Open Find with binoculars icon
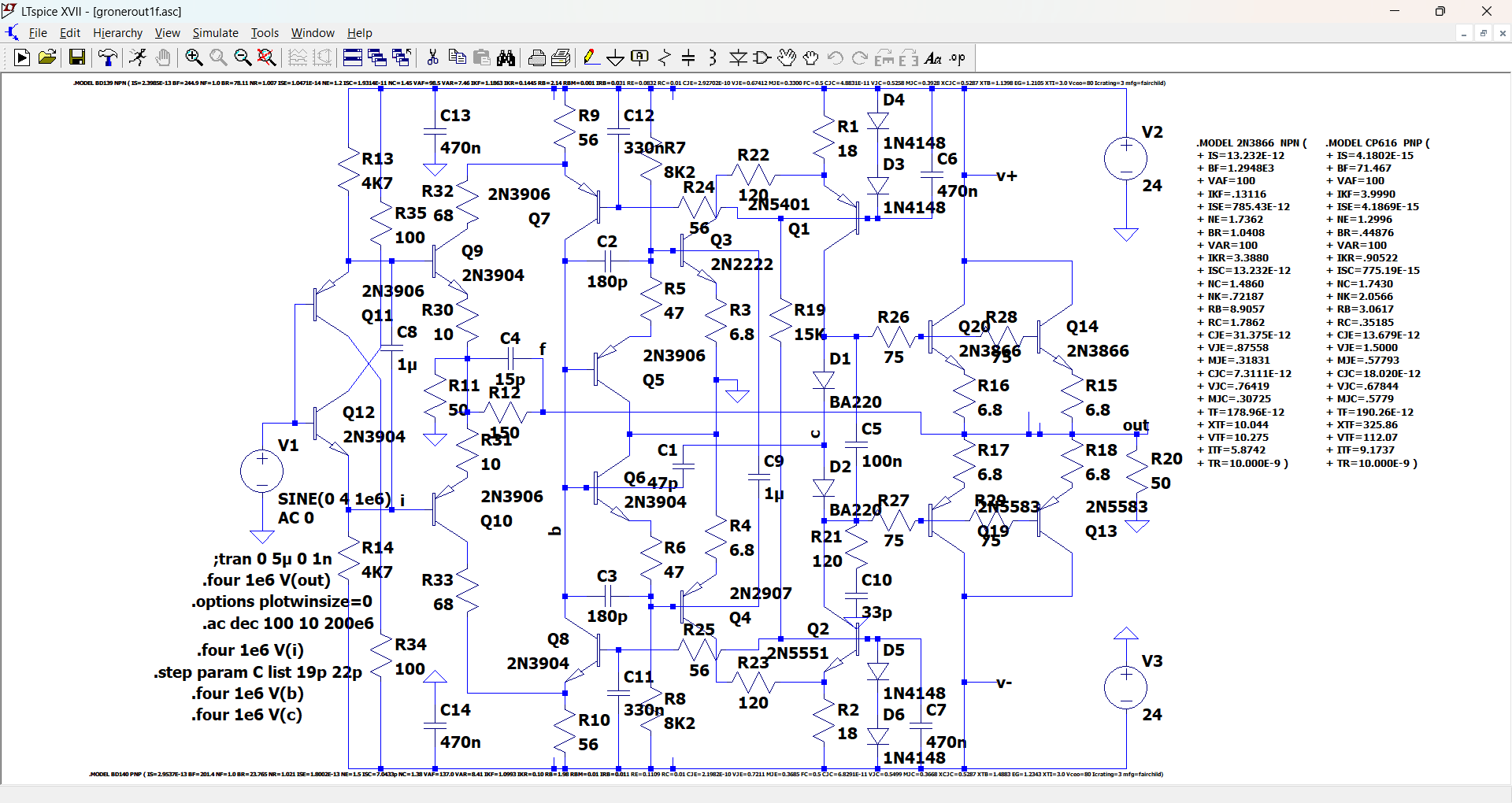1512x803 pixels. 506,57
